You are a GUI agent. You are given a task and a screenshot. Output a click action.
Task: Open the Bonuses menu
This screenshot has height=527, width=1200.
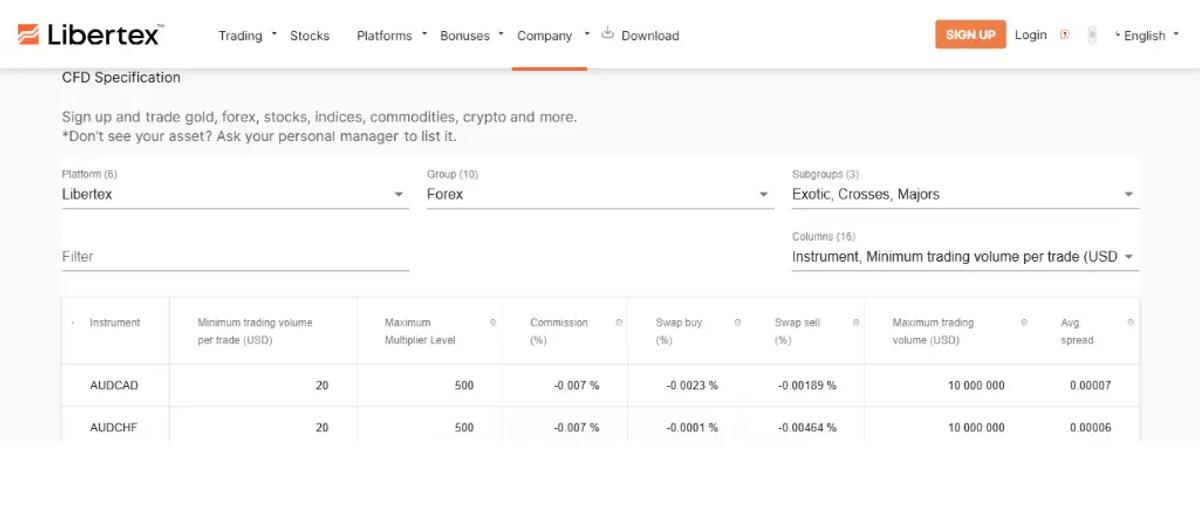pyautogui.click(x=465, y=35)
